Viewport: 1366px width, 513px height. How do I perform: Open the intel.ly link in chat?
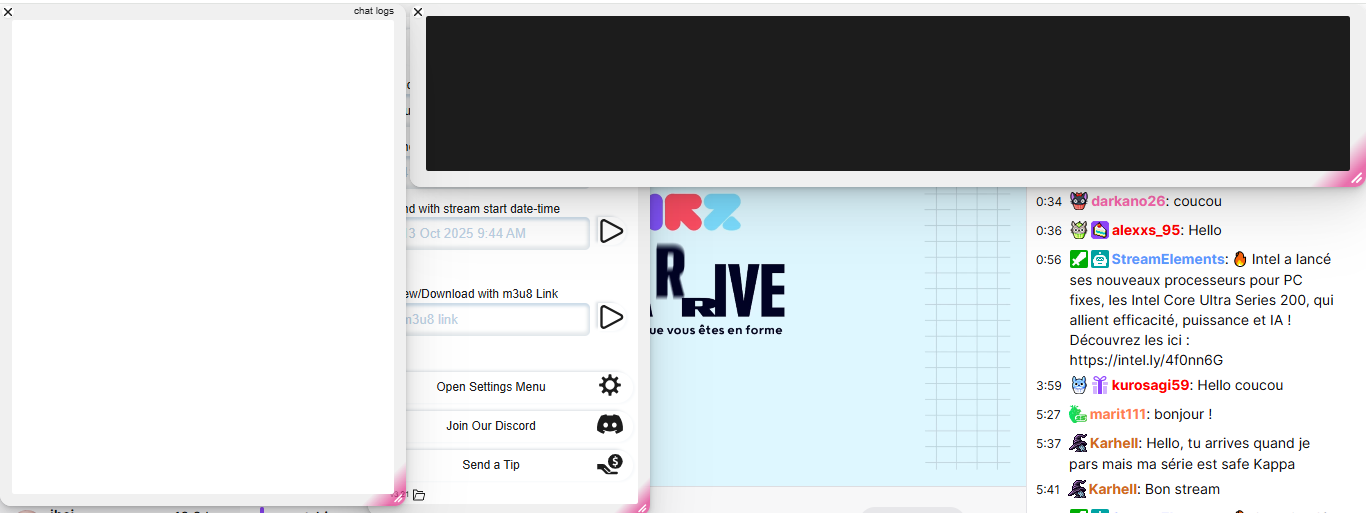point(1146,360)
